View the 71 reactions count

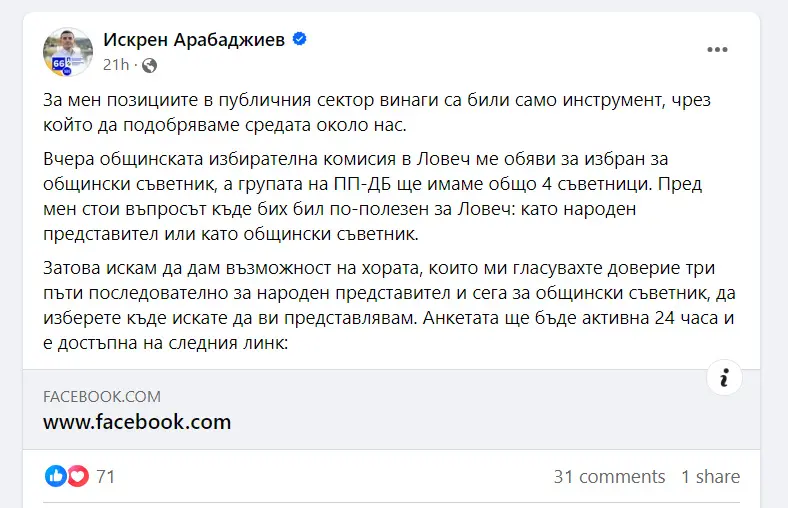point(105,477)
